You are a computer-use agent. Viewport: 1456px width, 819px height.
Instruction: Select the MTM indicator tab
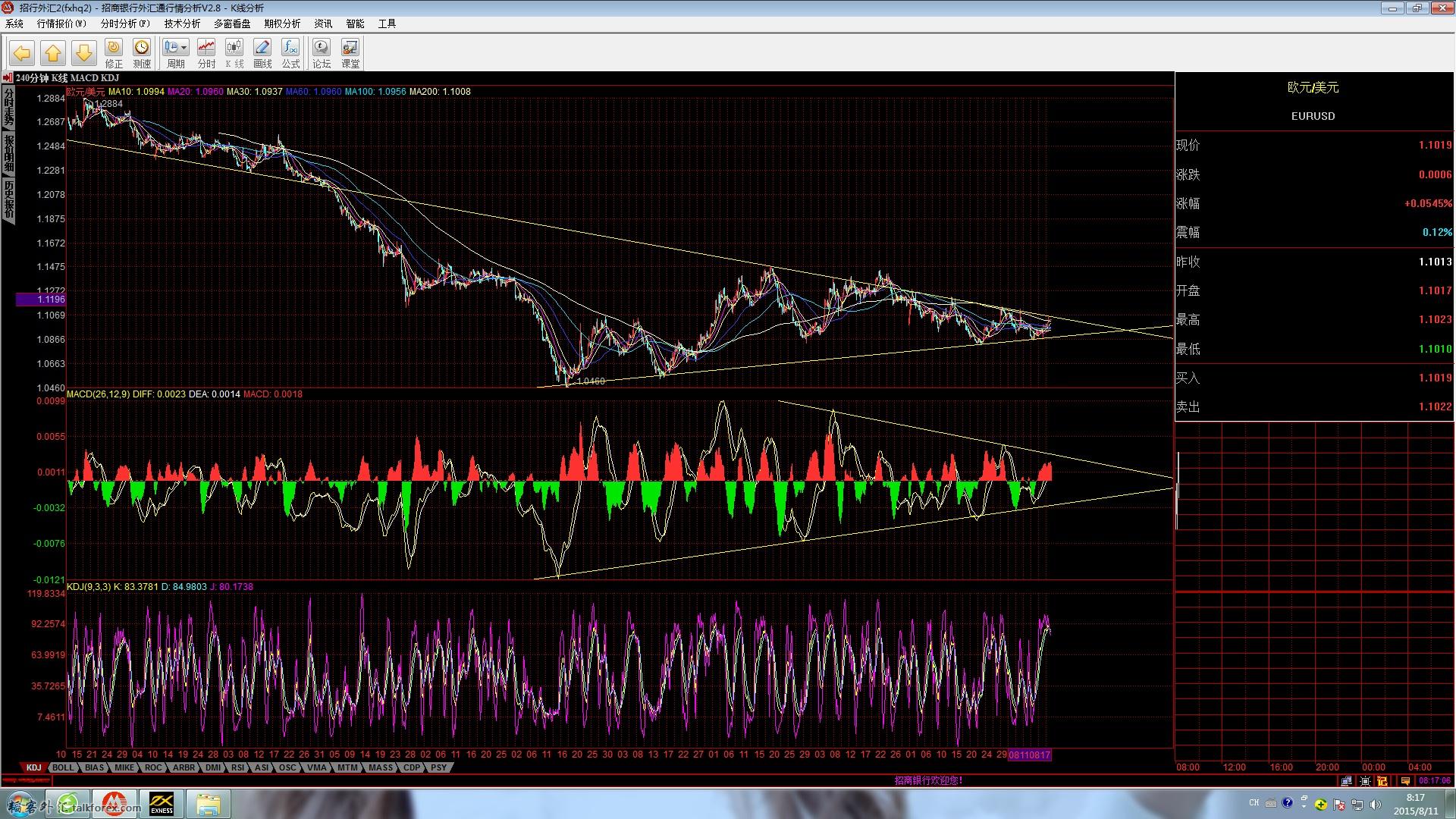pos(347,767)
